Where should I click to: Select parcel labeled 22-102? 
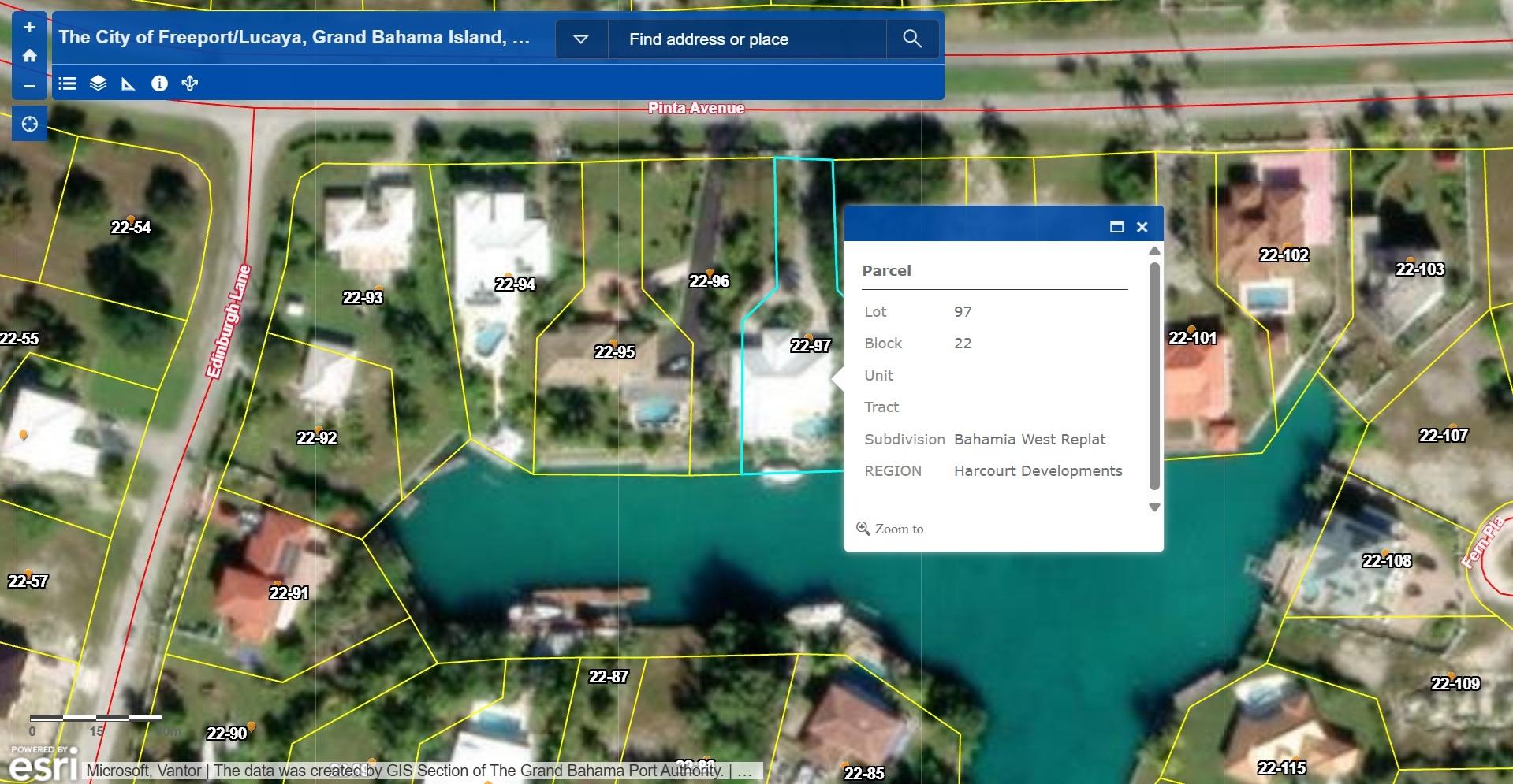pyautogui.click(x=1284, y=255)
